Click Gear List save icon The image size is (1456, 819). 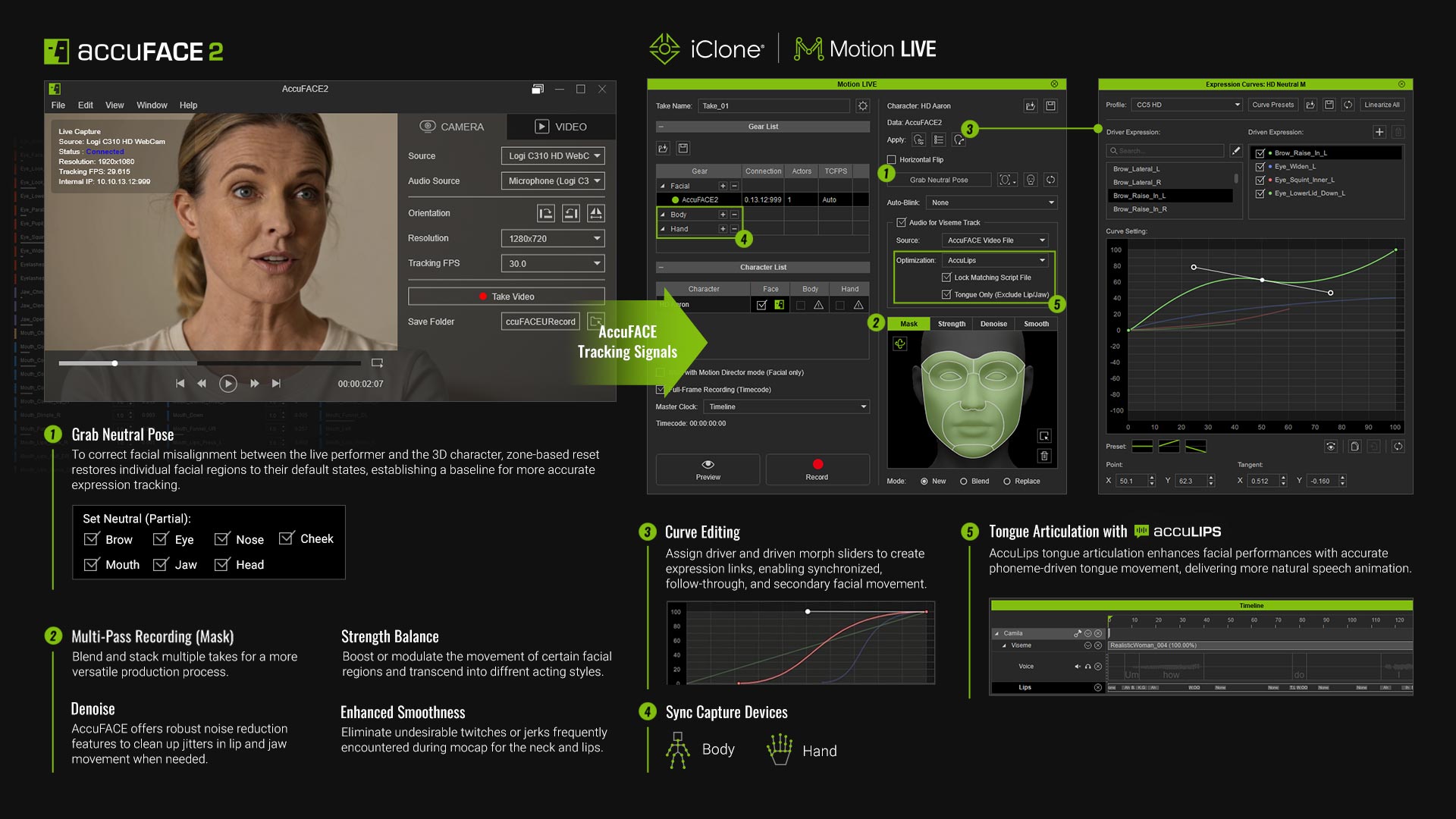point(683,149)
